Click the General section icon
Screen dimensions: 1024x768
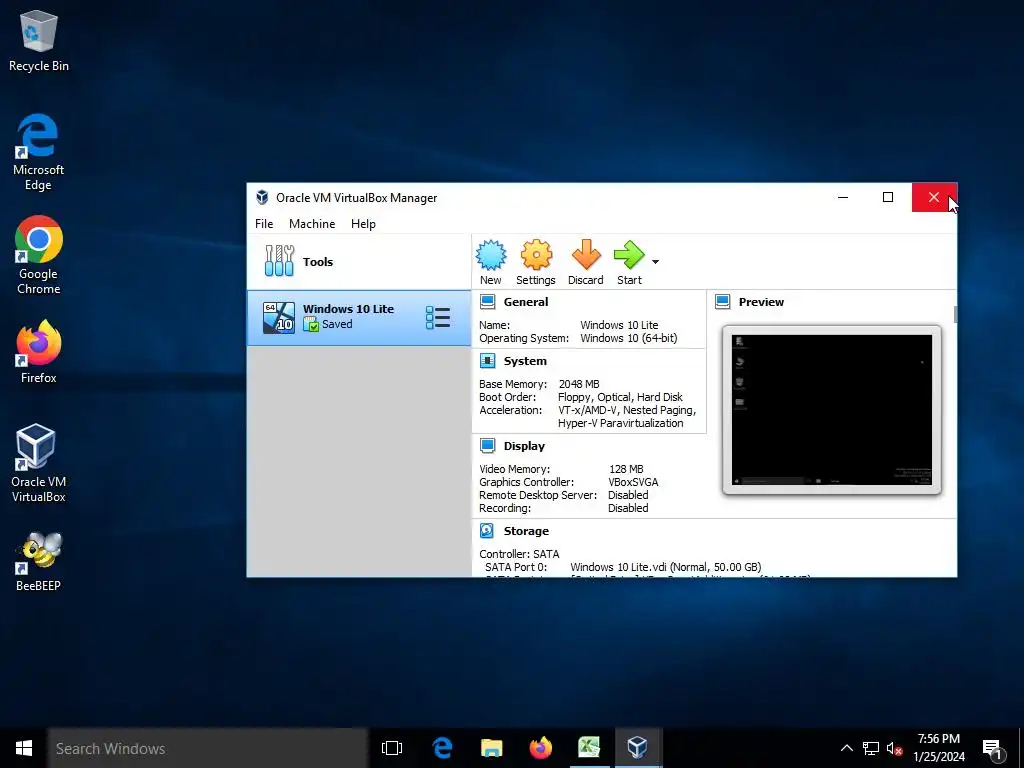click(x=487, y=302)
